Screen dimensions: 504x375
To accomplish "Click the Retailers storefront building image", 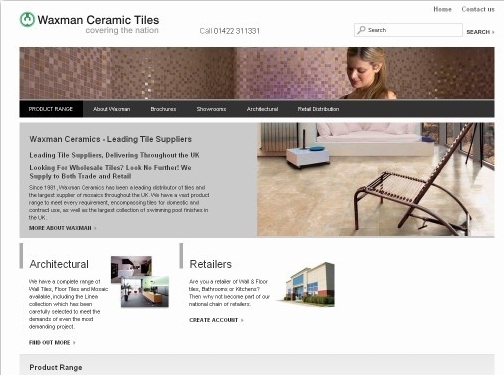I will [x=307, y=284].
